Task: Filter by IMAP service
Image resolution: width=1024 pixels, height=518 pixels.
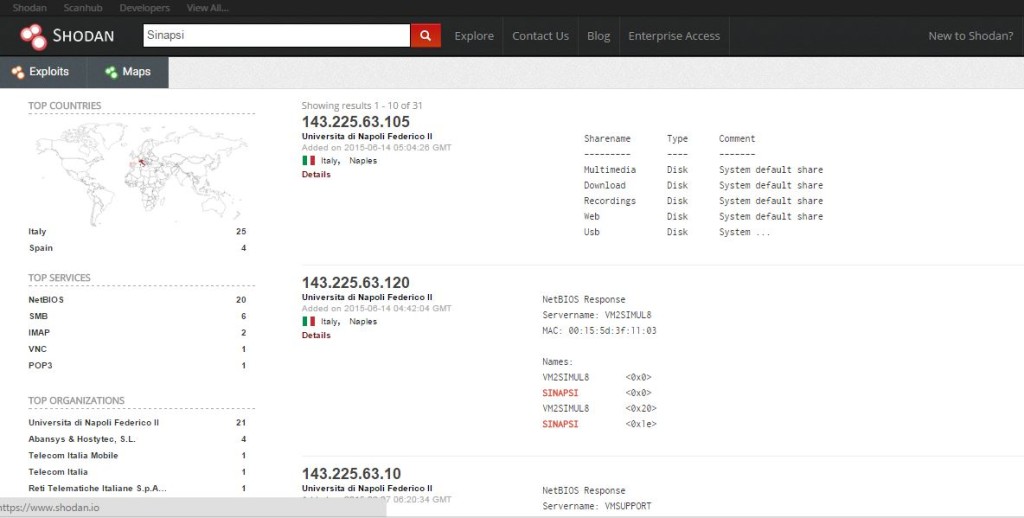Action: [39, 332]
